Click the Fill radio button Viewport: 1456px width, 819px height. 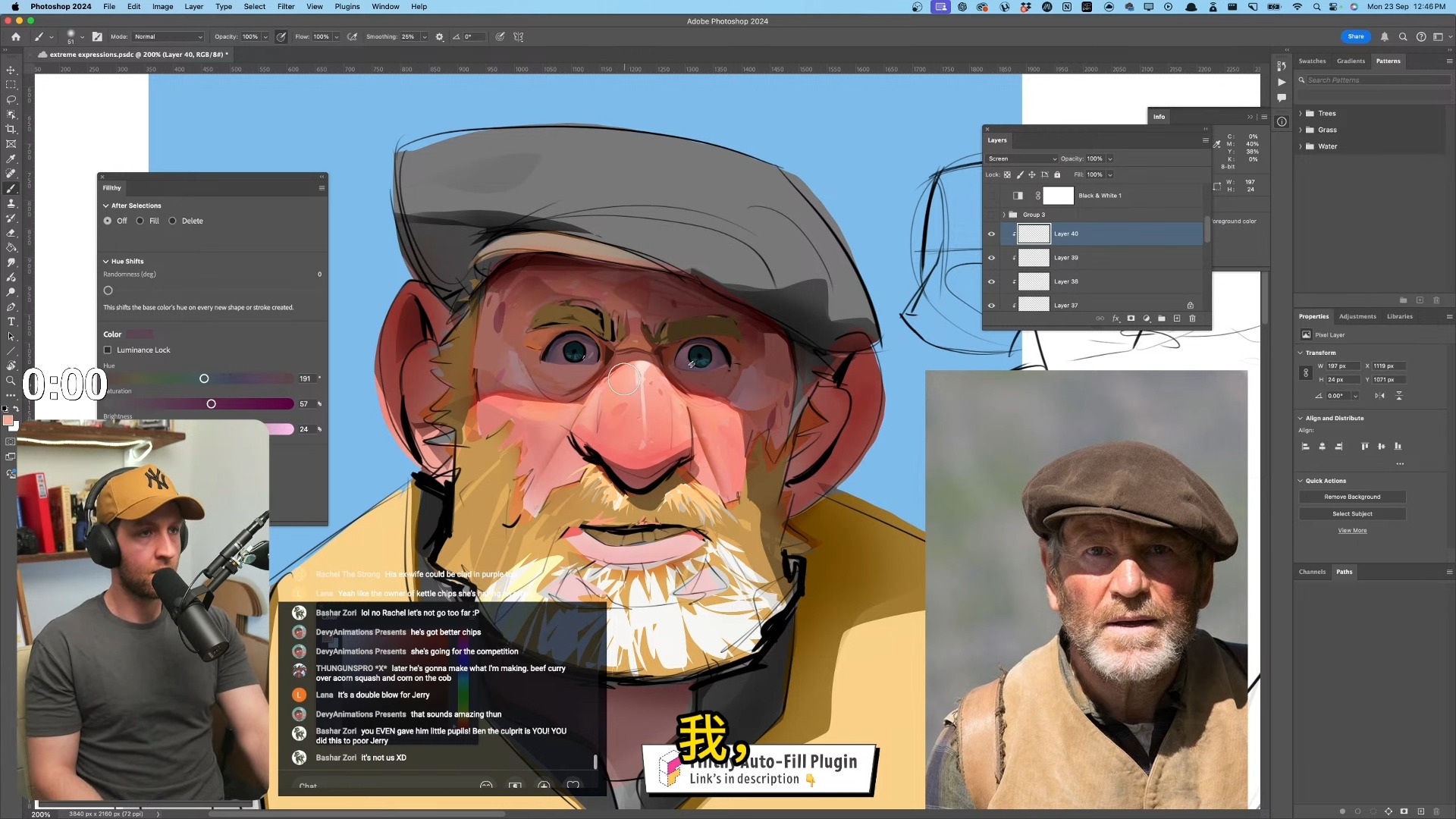coord(140,220)
